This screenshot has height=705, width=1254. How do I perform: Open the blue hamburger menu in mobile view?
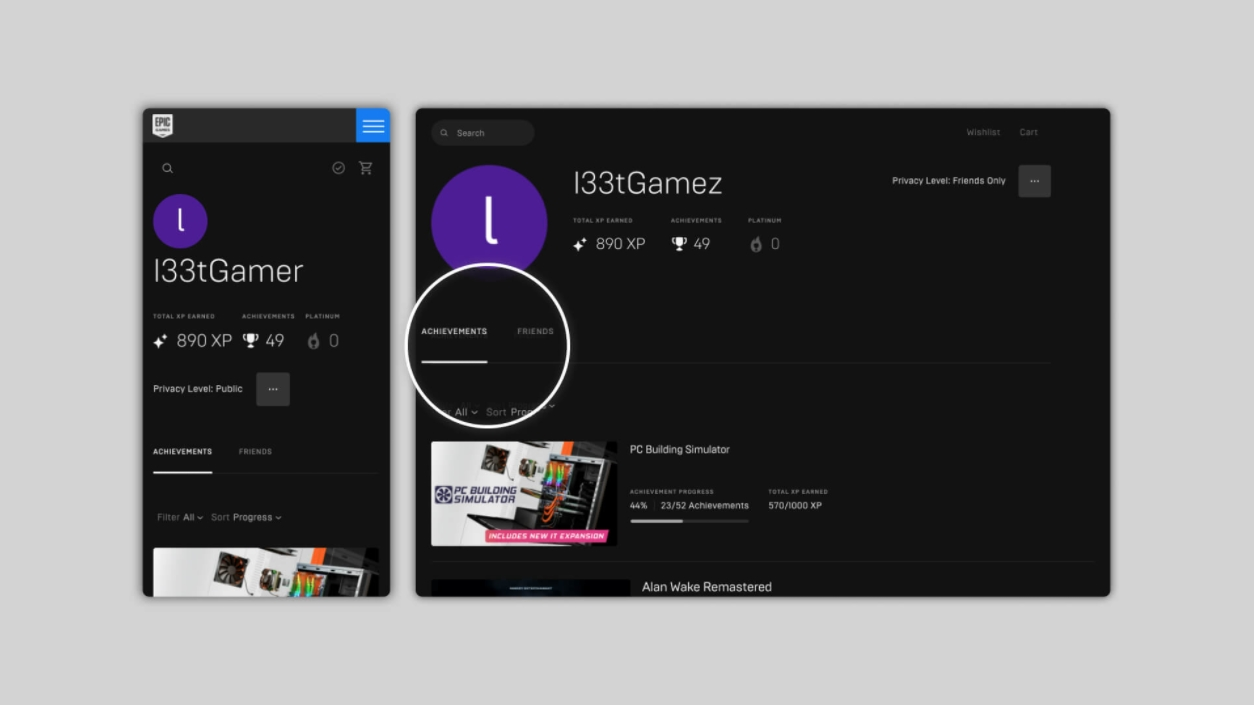point(373,126)
